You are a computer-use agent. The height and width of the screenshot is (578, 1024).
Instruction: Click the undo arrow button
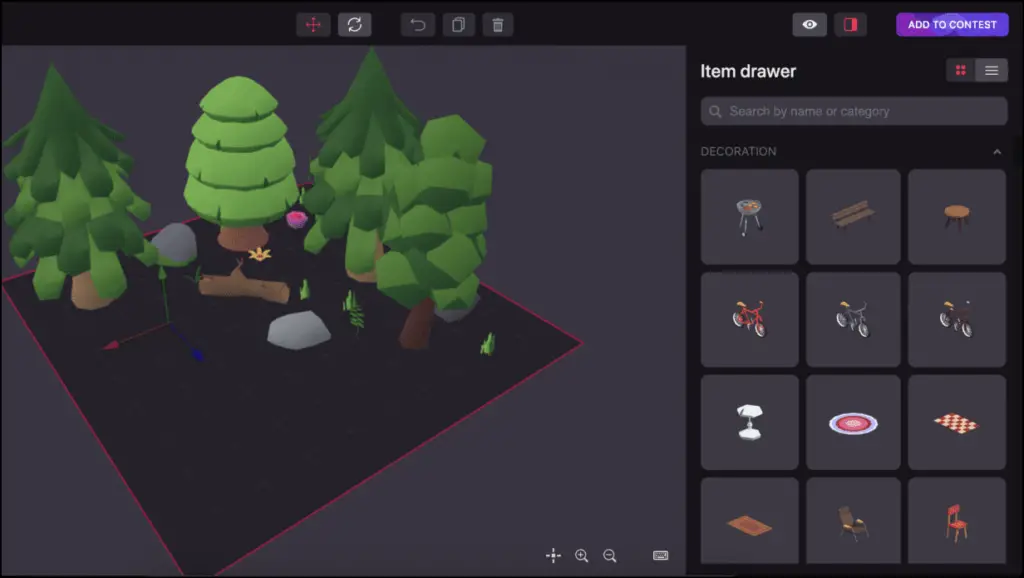(418, 25)
